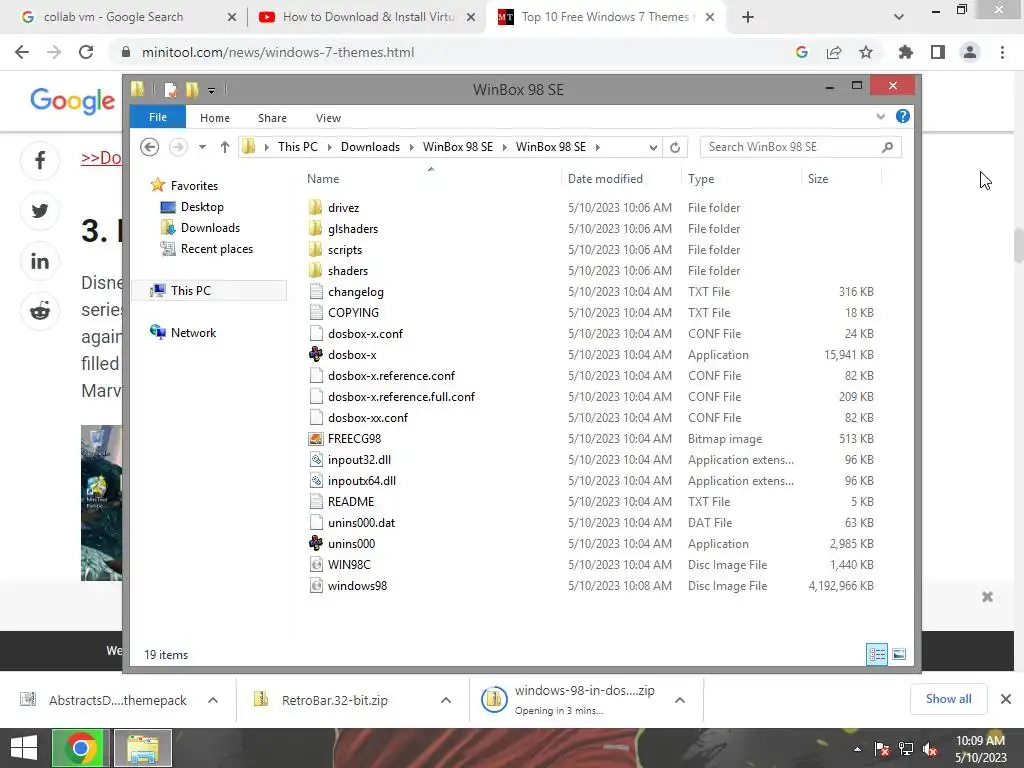Share page on LinkedIn icon
This screenshot has width=1024, height=768.
(40, 261)
